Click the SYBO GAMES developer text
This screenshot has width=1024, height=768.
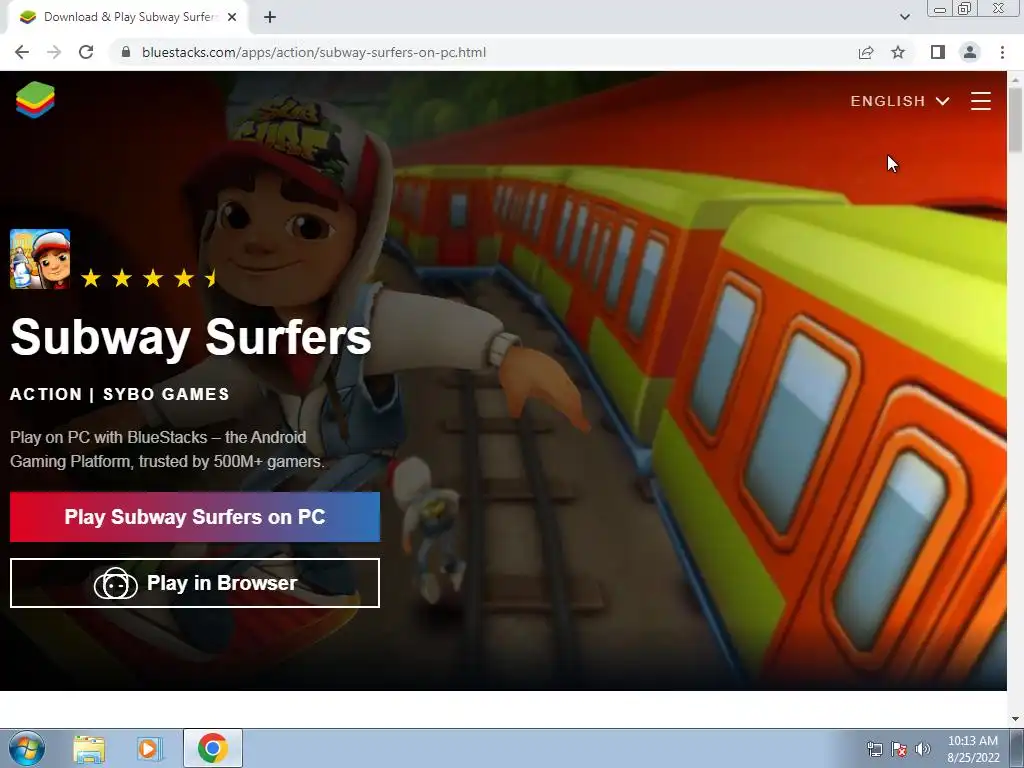coord(166,394)
